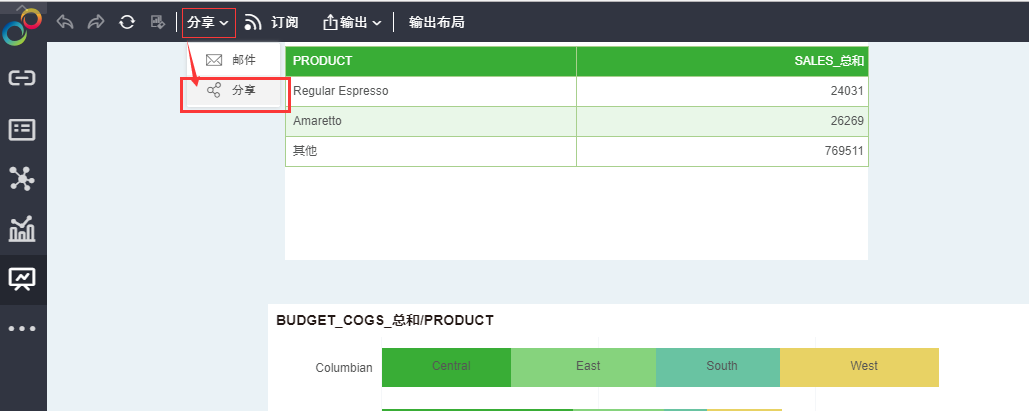Click the South bar segment for Columbian
Viewport: 1029px width, 411px height.
point(718,367)
